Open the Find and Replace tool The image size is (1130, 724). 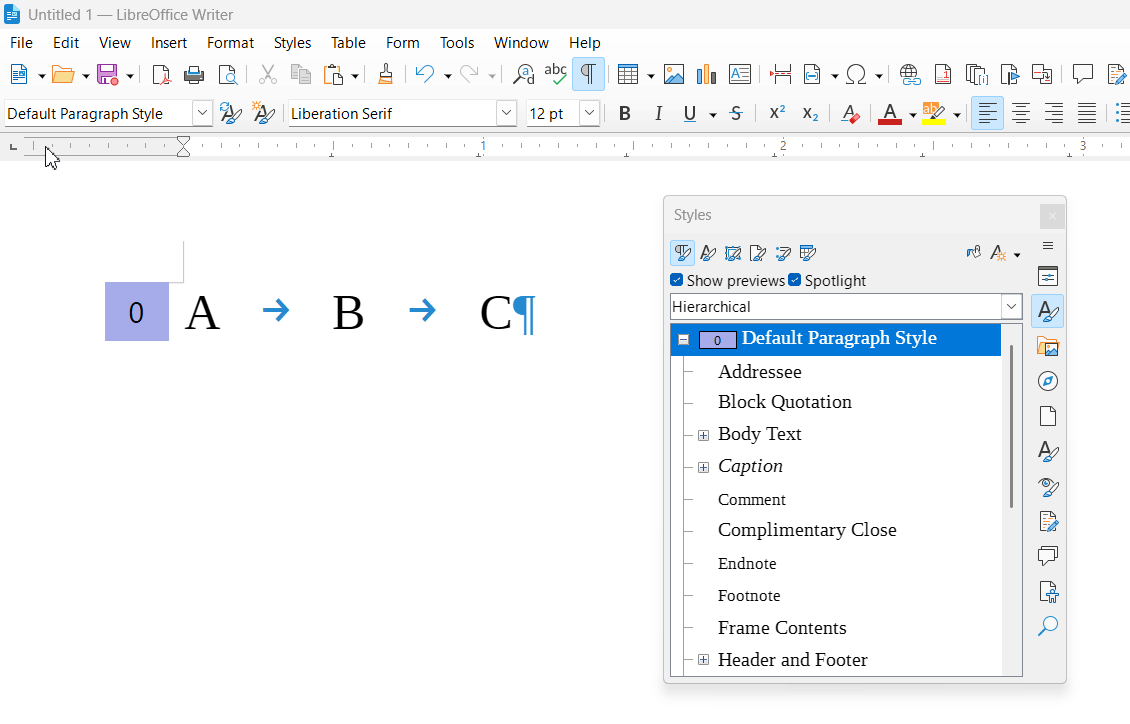[523, 74]
